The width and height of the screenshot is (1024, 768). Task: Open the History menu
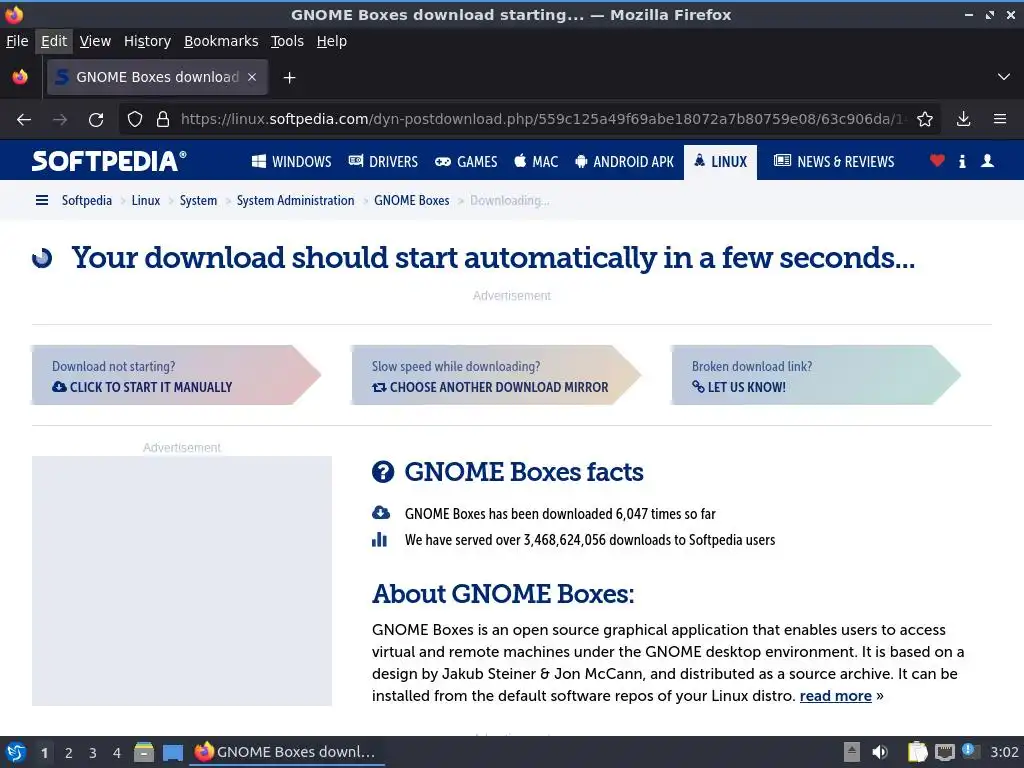148,41
